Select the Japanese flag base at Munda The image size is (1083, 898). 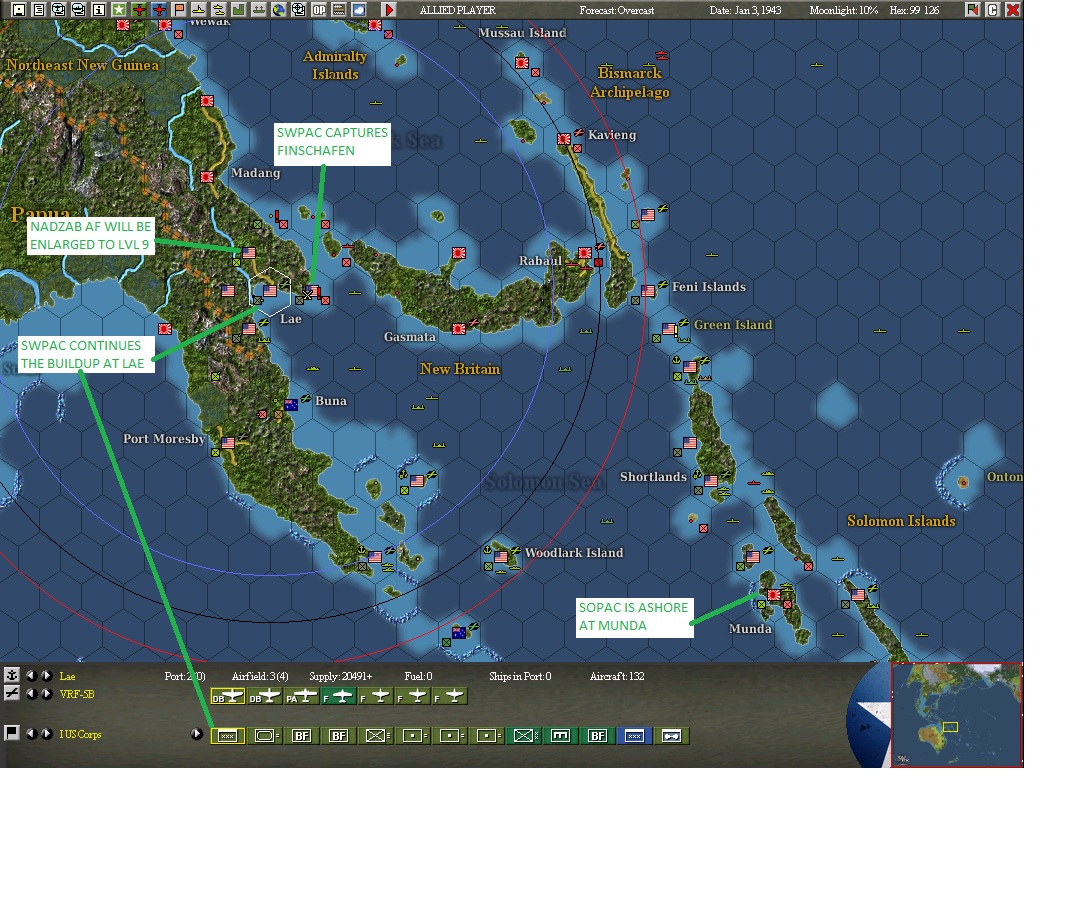coord(774,594)
